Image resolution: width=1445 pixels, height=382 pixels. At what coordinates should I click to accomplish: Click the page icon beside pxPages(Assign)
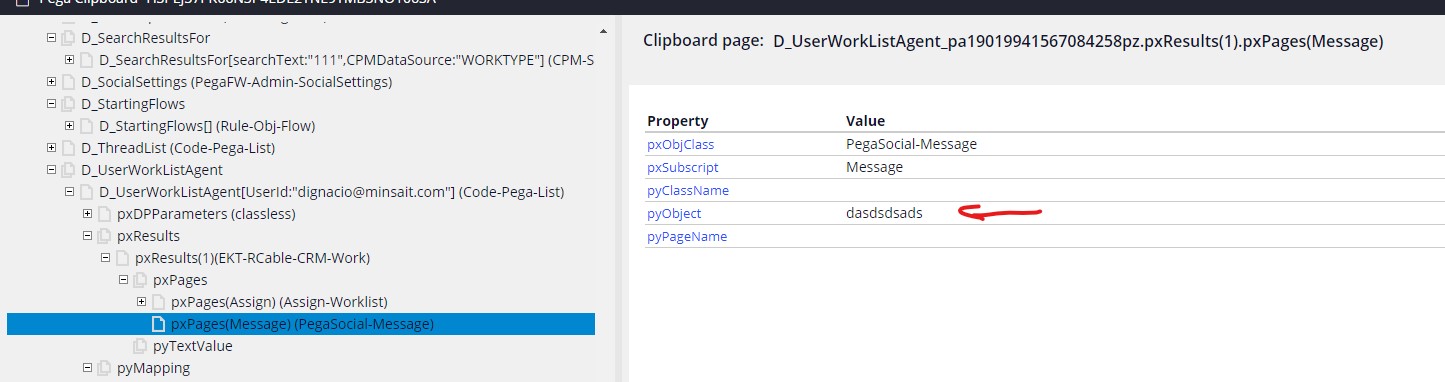pyautogui.click(x=158, y=302)
